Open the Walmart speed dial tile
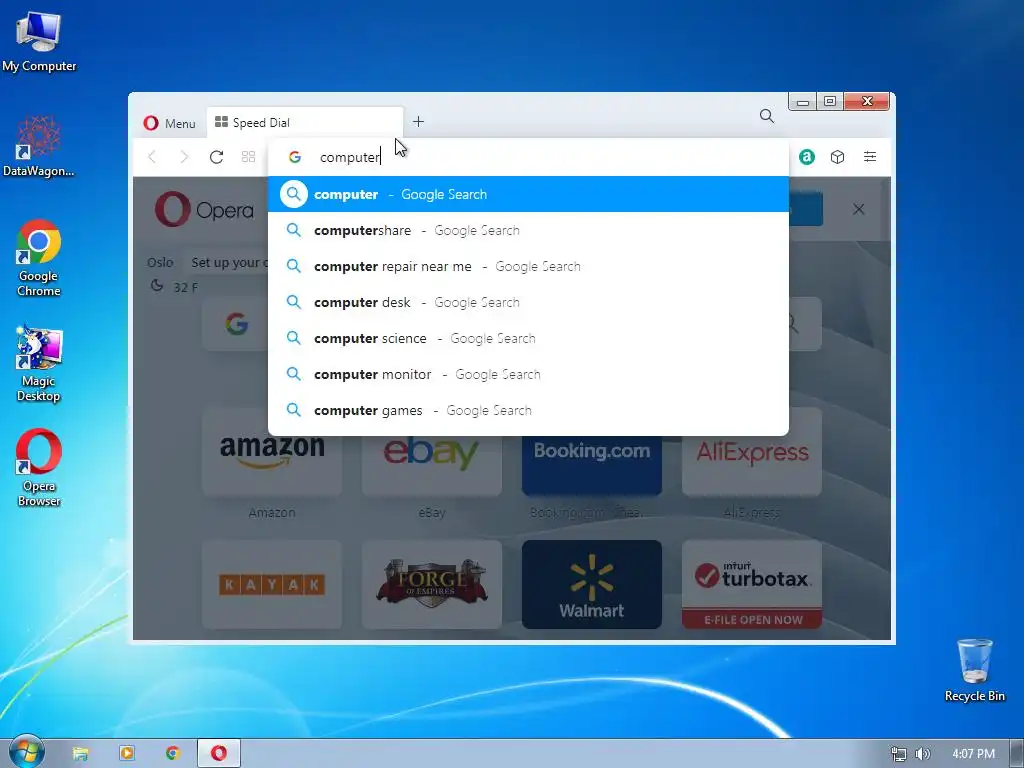The image size is (1024, 768). (592, 584)
